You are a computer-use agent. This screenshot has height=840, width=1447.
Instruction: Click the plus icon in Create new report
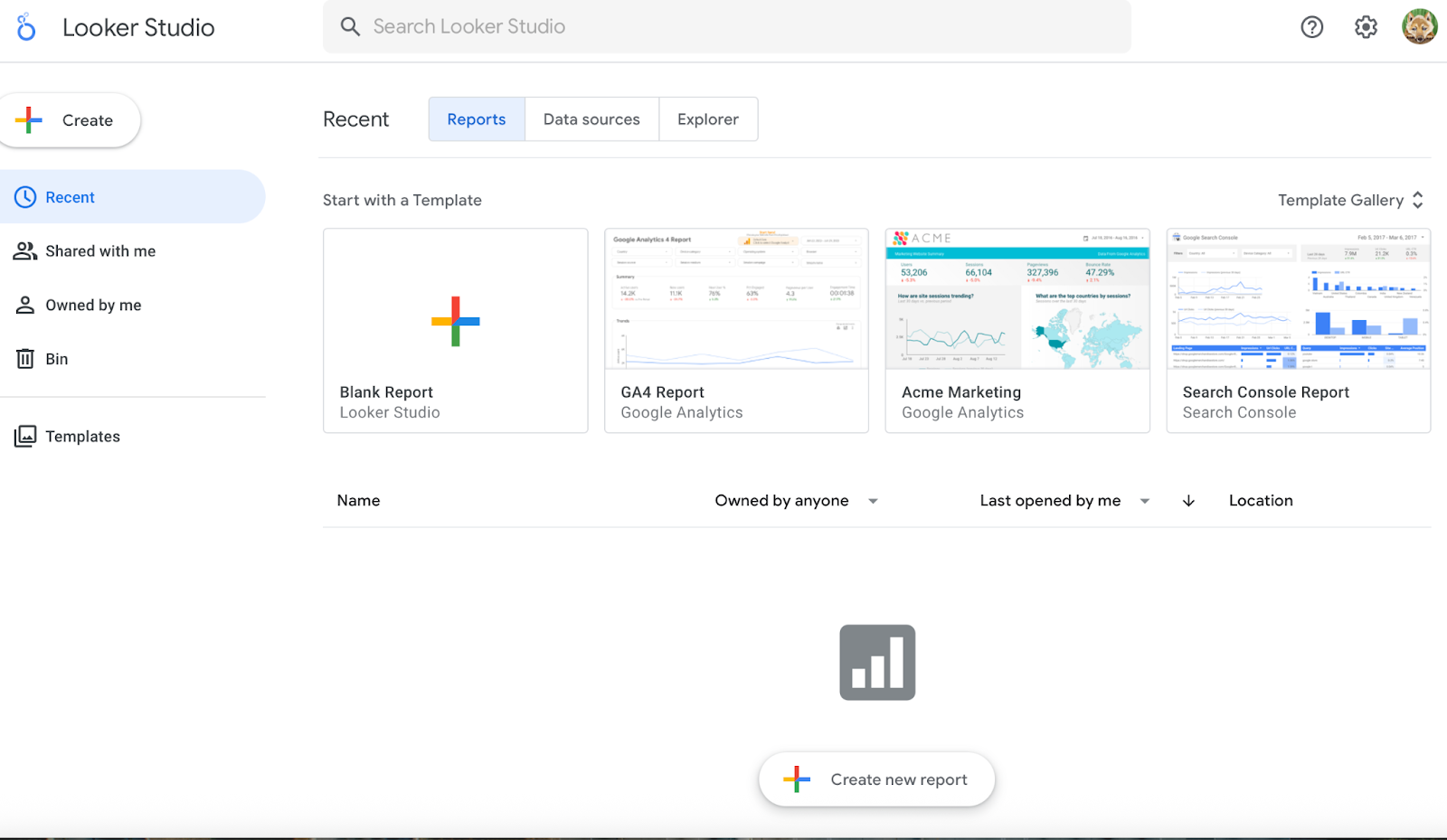[x=797, y=779]
